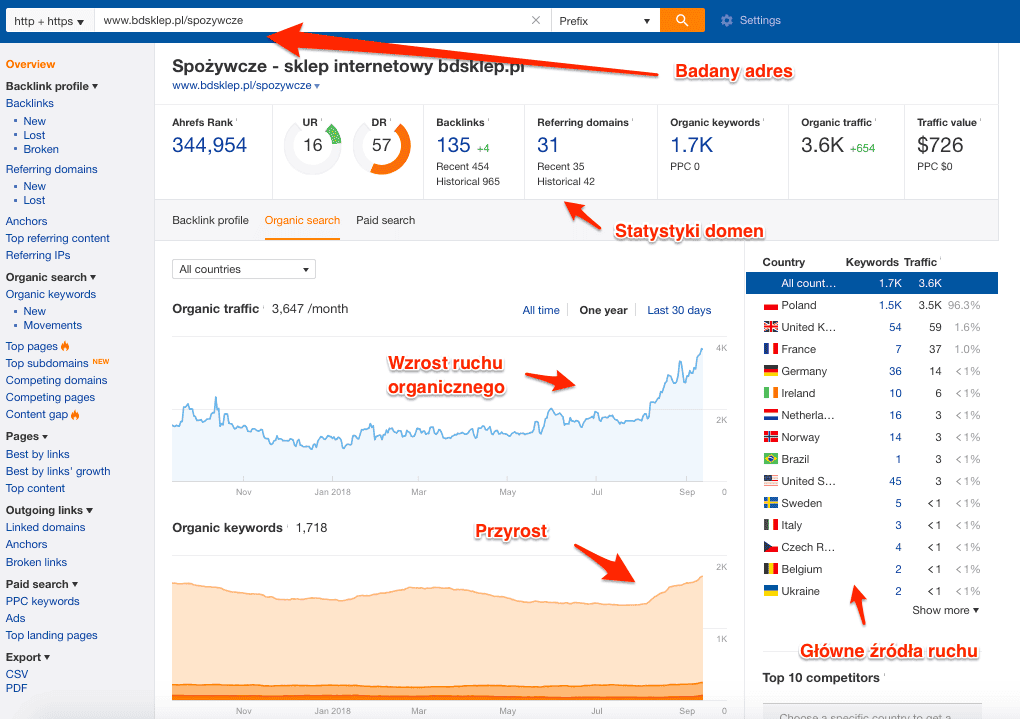Open the Broken backlinks report
This screenshot has width=1020, height=719.
click(x=41, y=149)
